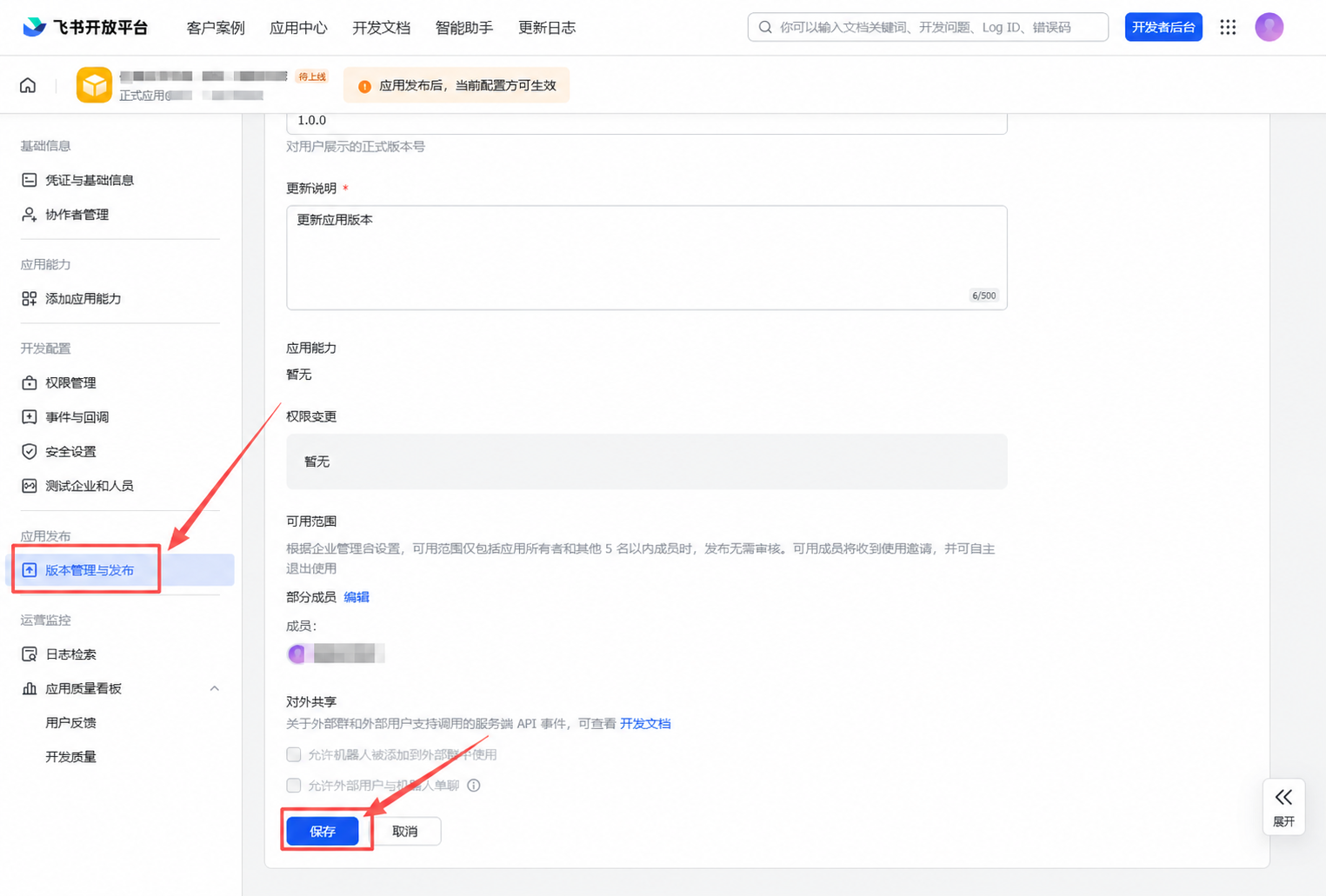Focus the documentation search field
This screenshot has width=1326, height=896.
928,27
